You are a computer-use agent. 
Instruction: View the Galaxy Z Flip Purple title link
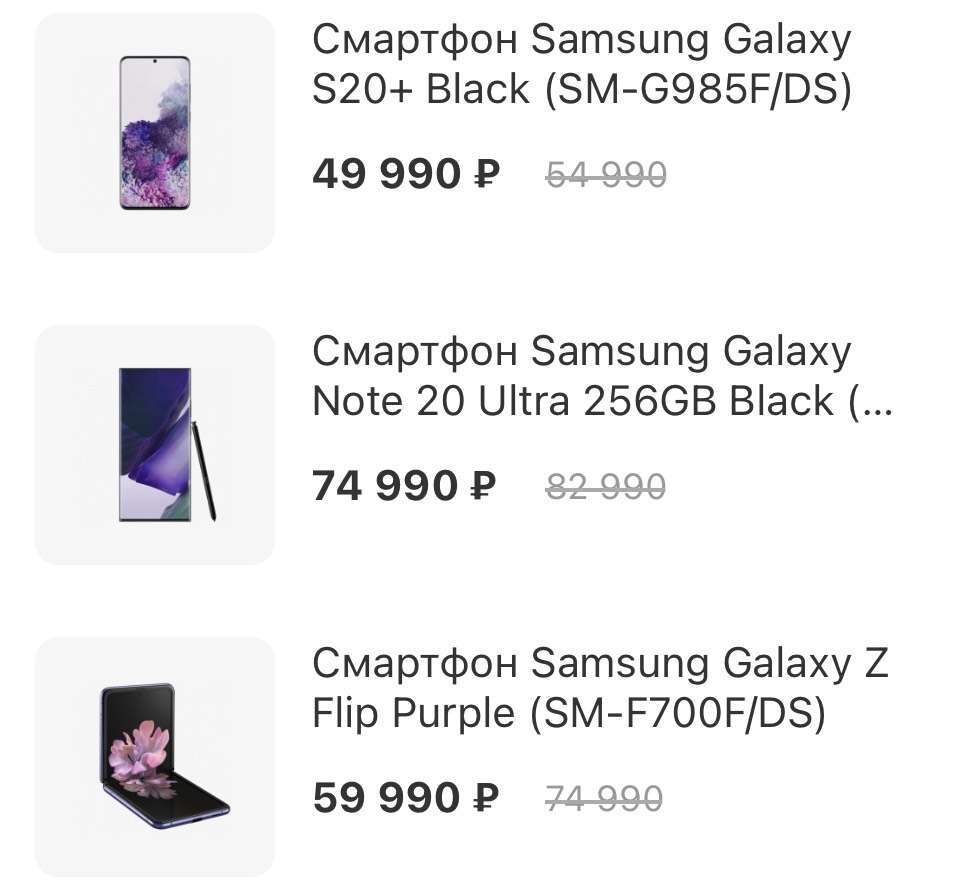600,688
